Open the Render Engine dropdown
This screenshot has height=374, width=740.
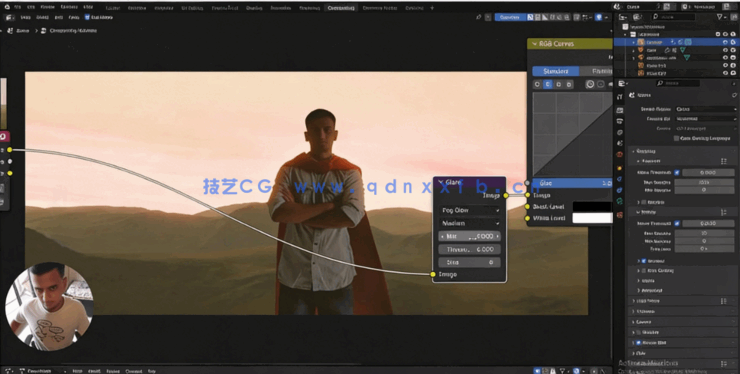[x=706, y=109]
